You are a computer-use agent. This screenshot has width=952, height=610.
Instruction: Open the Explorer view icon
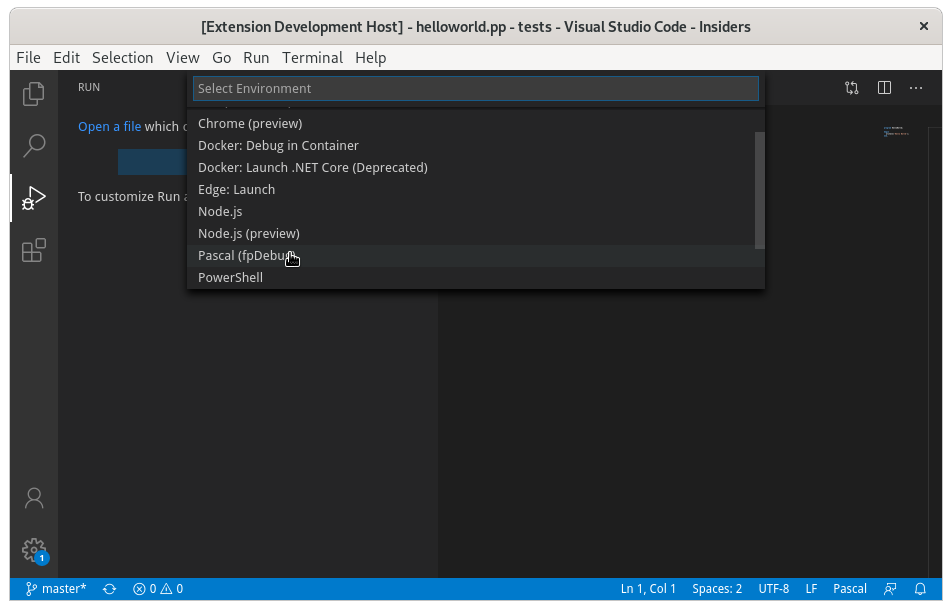pyautogui.click(x=34, y=94)
